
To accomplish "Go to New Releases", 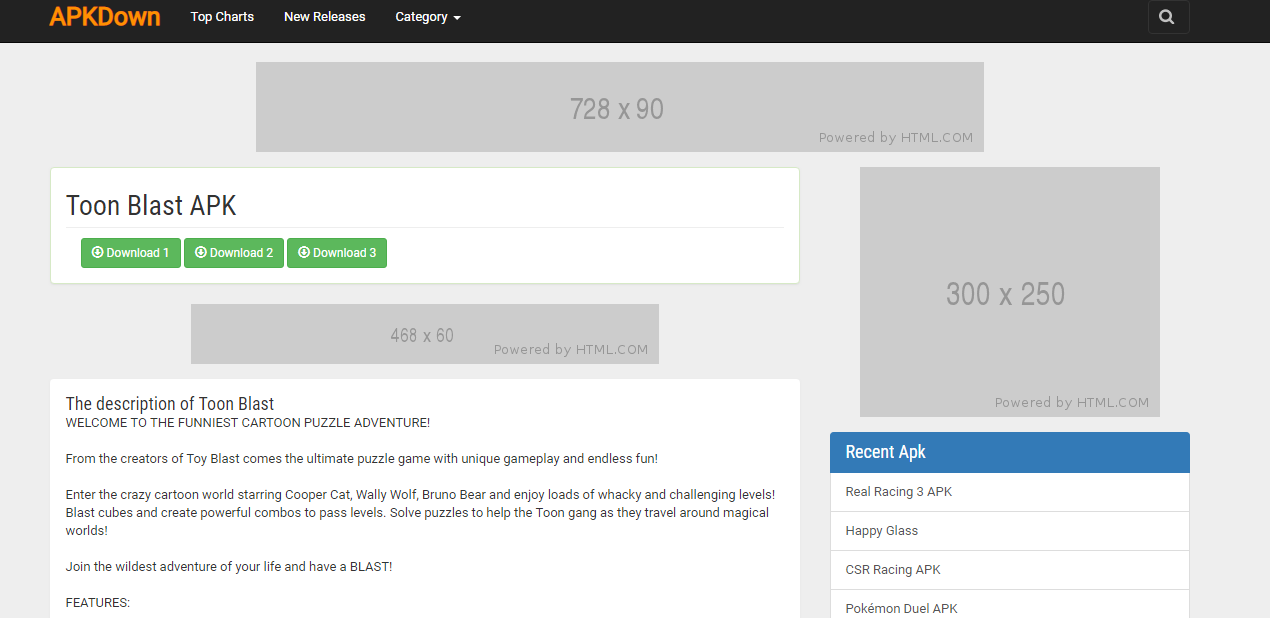I will pyautogui.click(x=324, y=17).
